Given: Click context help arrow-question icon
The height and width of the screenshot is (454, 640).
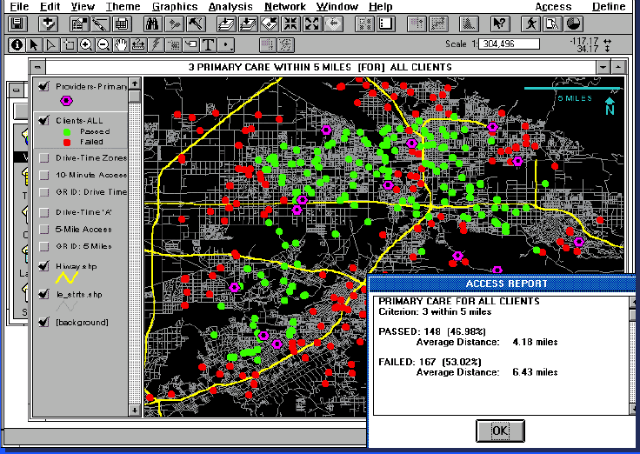Looking at the screenshot, I should coord(500,24).
